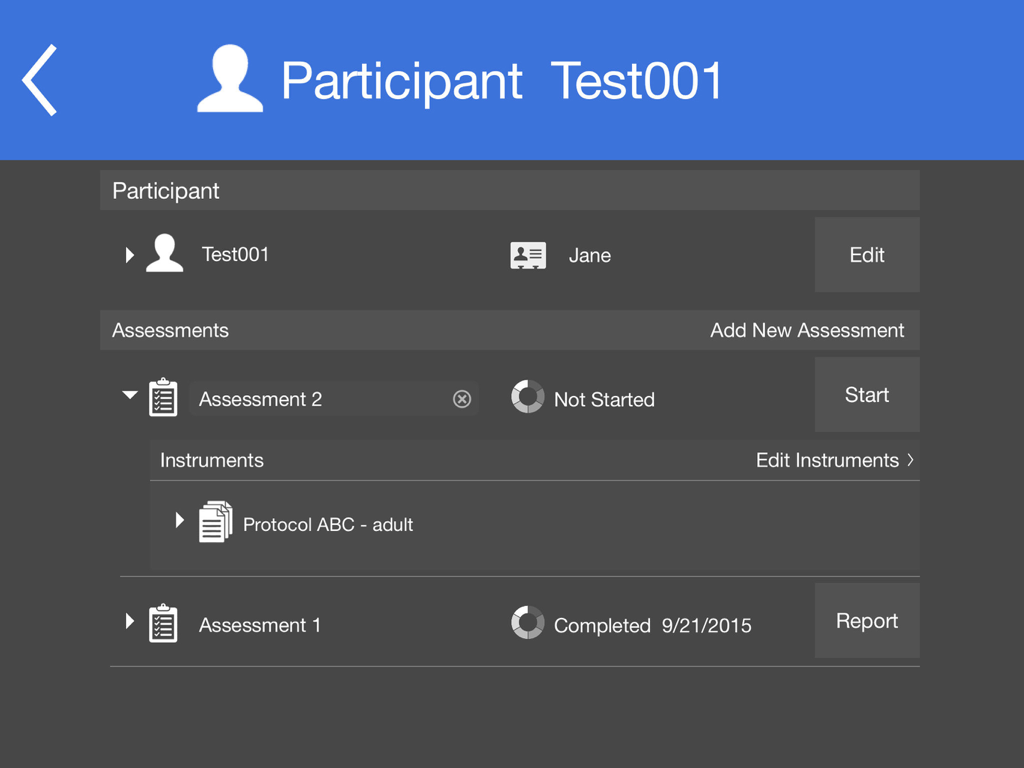This screenshot has height=768, width=1024.
Task: Expand the Protocol ABC - adult instrument
Action: click(180, 519)
